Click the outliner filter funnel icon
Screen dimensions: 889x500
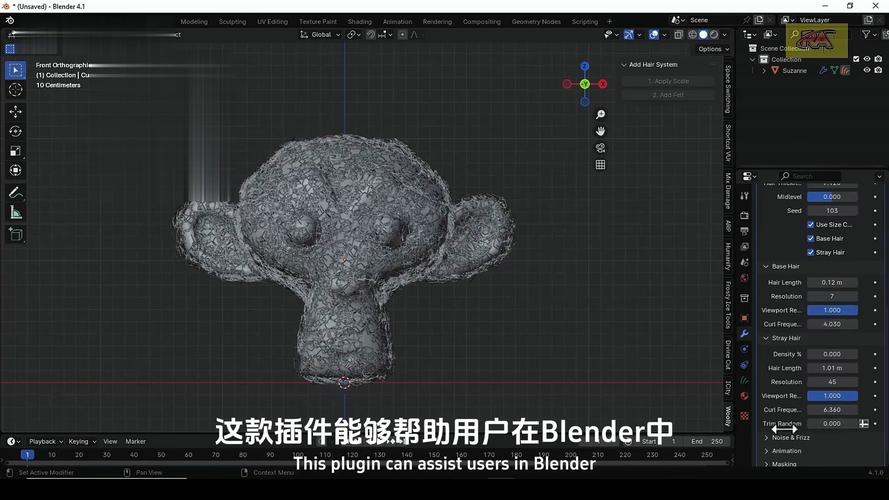(866, 35)
